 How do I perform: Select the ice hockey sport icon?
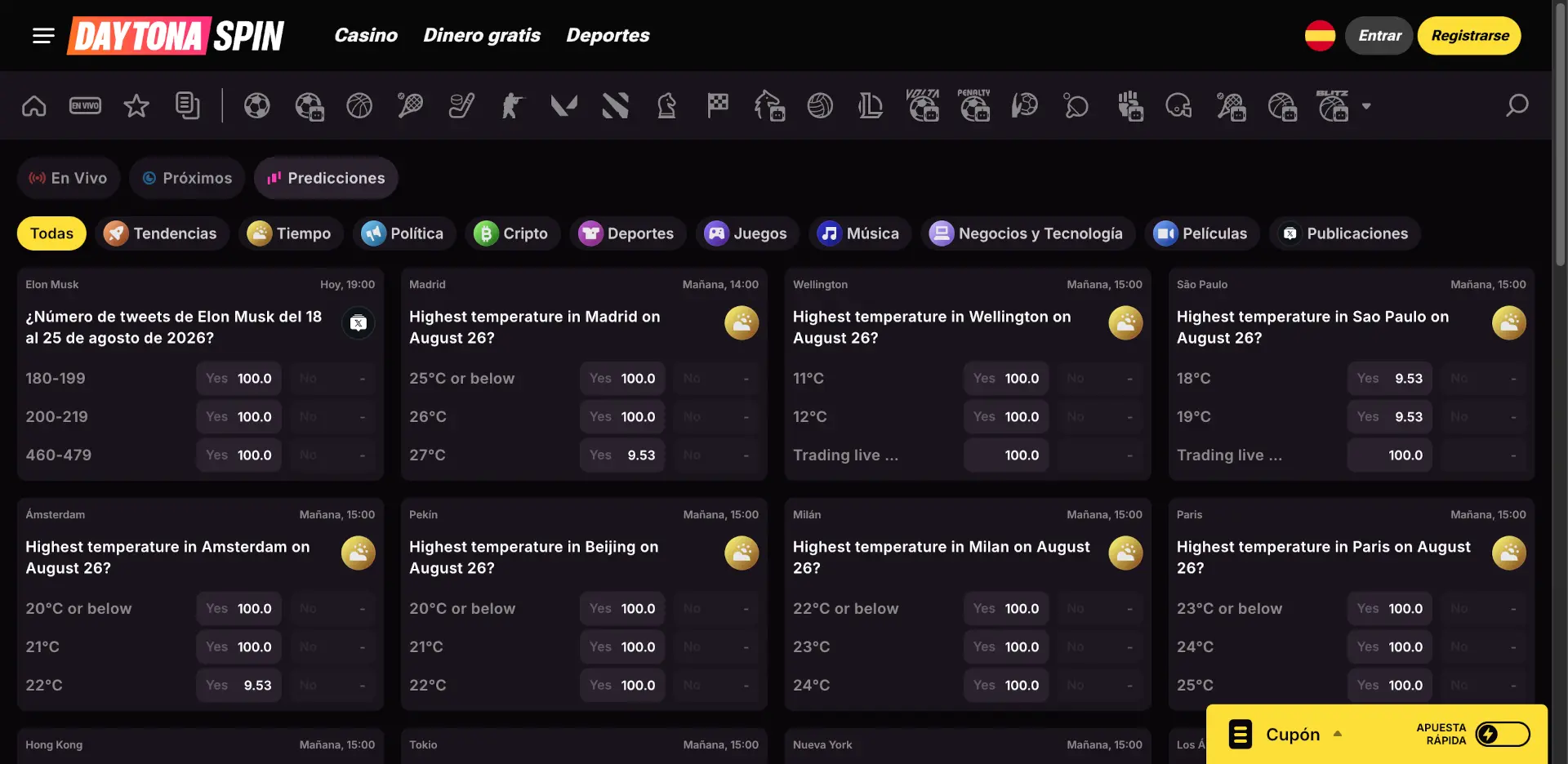click(x=461, y=105)
